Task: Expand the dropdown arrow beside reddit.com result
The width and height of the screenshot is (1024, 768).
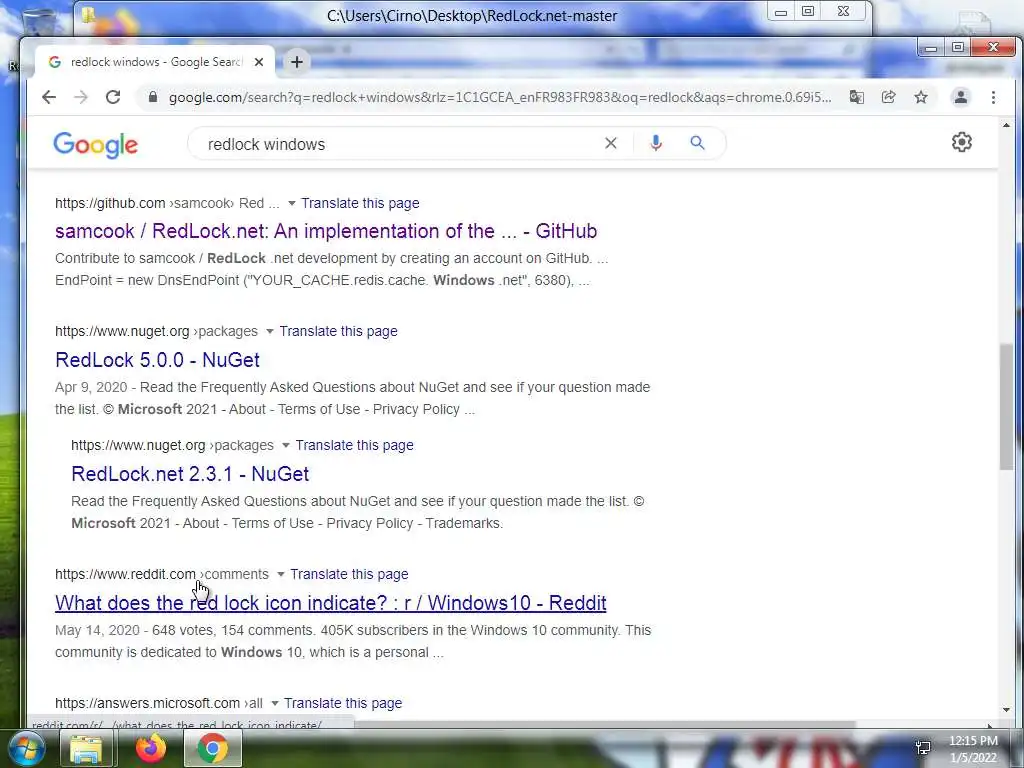Action: coord(281,575)
